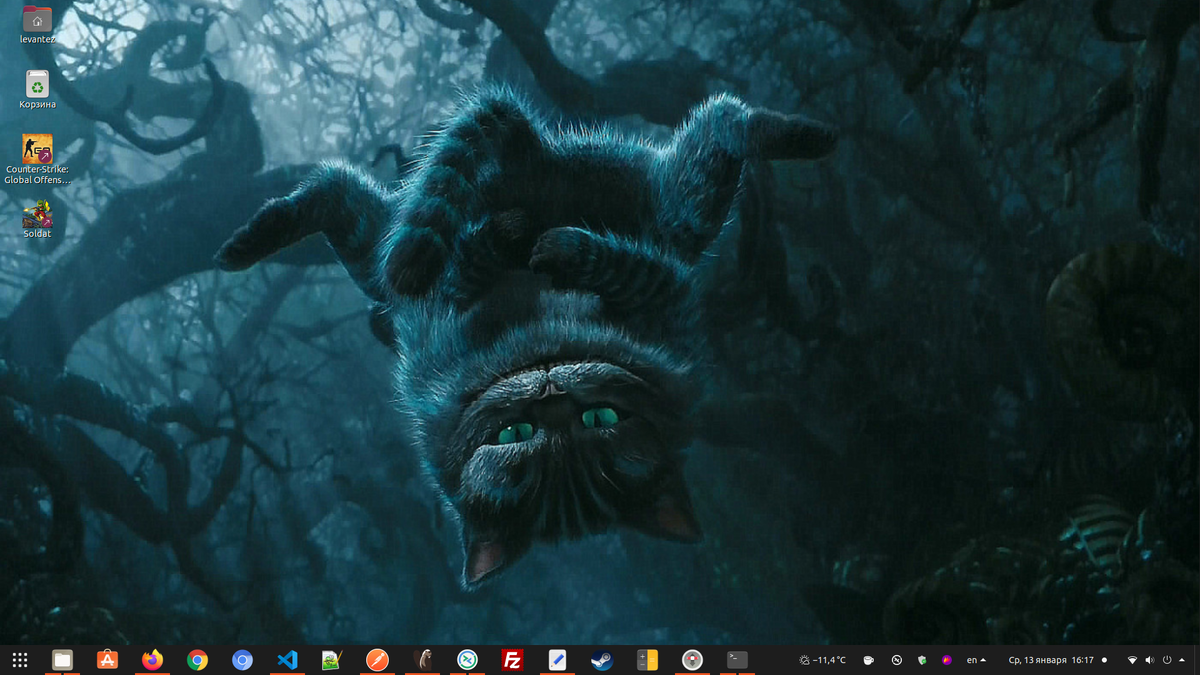Screen dimensions: 1200x675
Task: Open the Show Applications grid
Action: pos(19,660)
